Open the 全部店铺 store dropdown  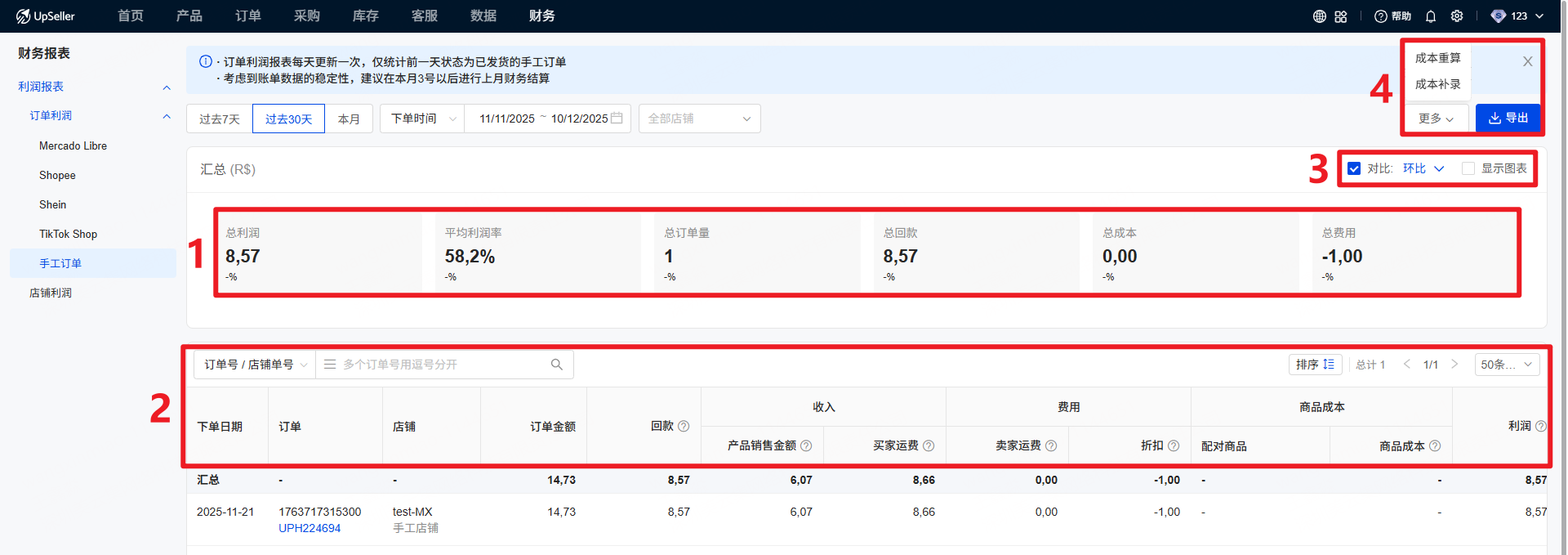(699, 119)
